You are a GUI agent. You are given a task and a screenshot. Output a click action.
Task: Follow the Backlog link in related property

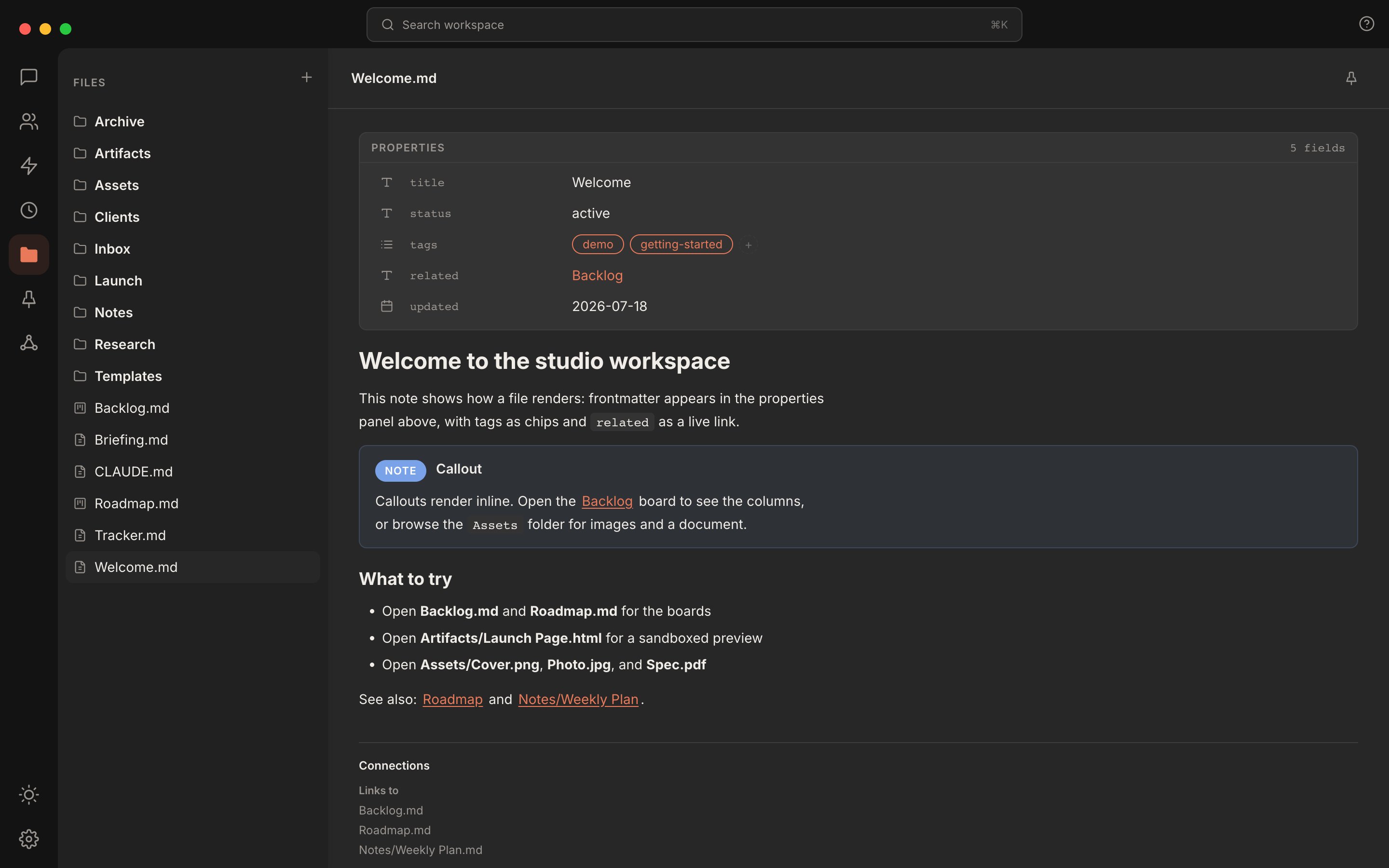[597, 275]
